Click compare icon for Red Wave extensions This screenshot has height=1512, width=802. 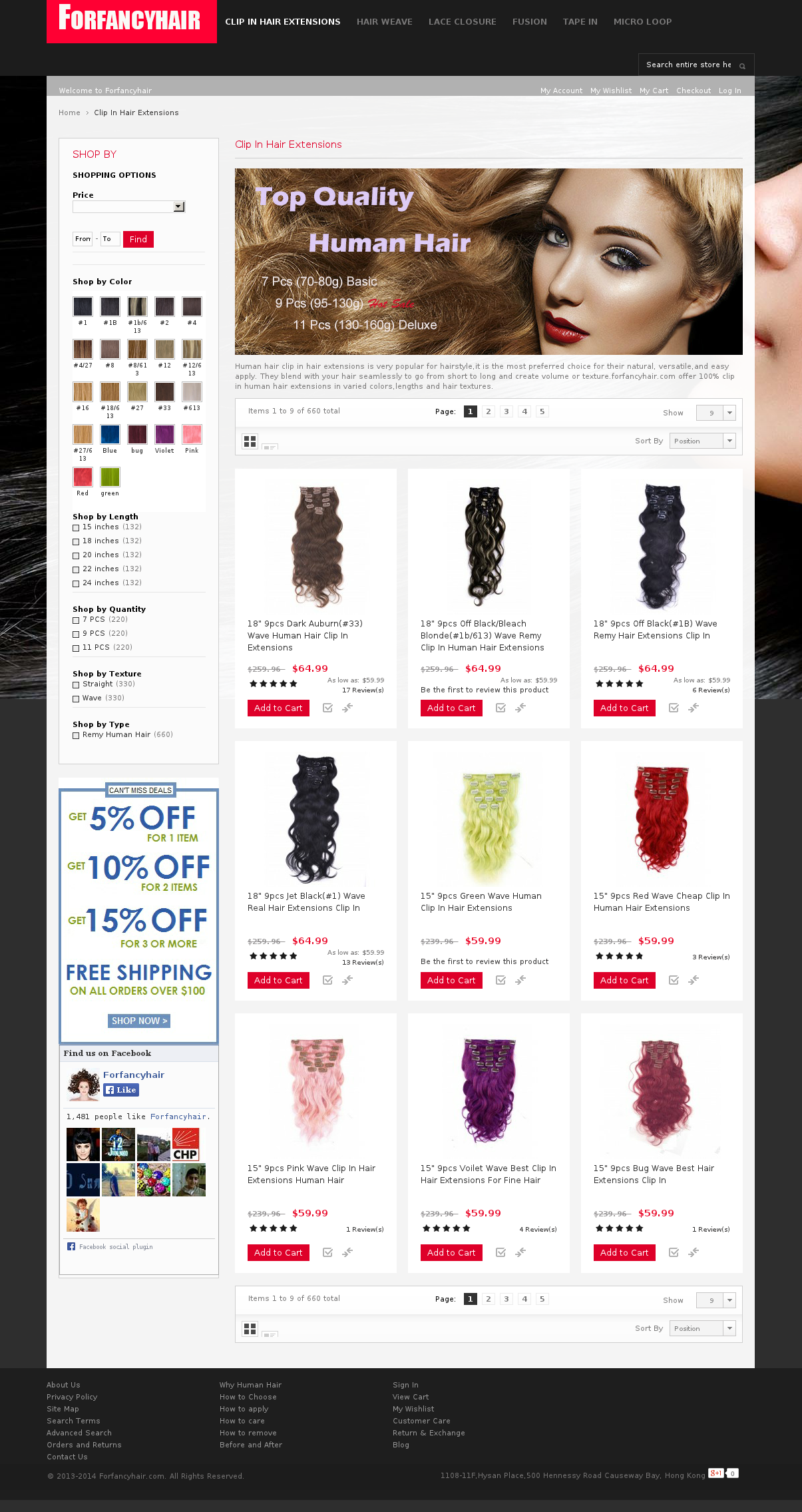click(x=694, y=980)
